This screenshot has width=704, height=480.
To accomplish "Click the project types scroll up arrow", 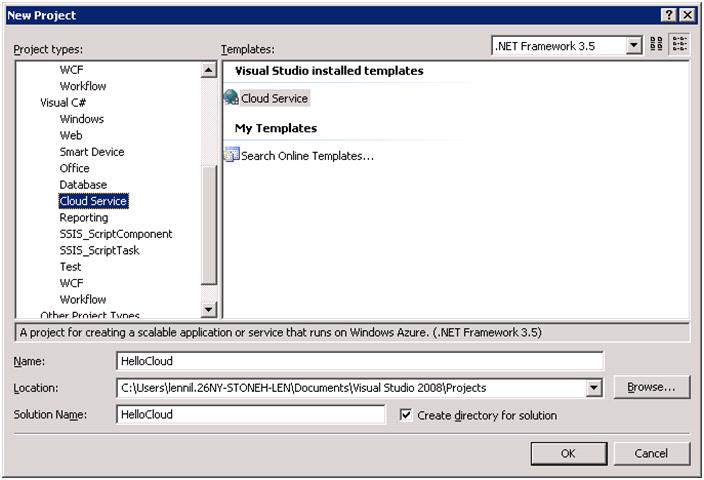I will 208,70.
